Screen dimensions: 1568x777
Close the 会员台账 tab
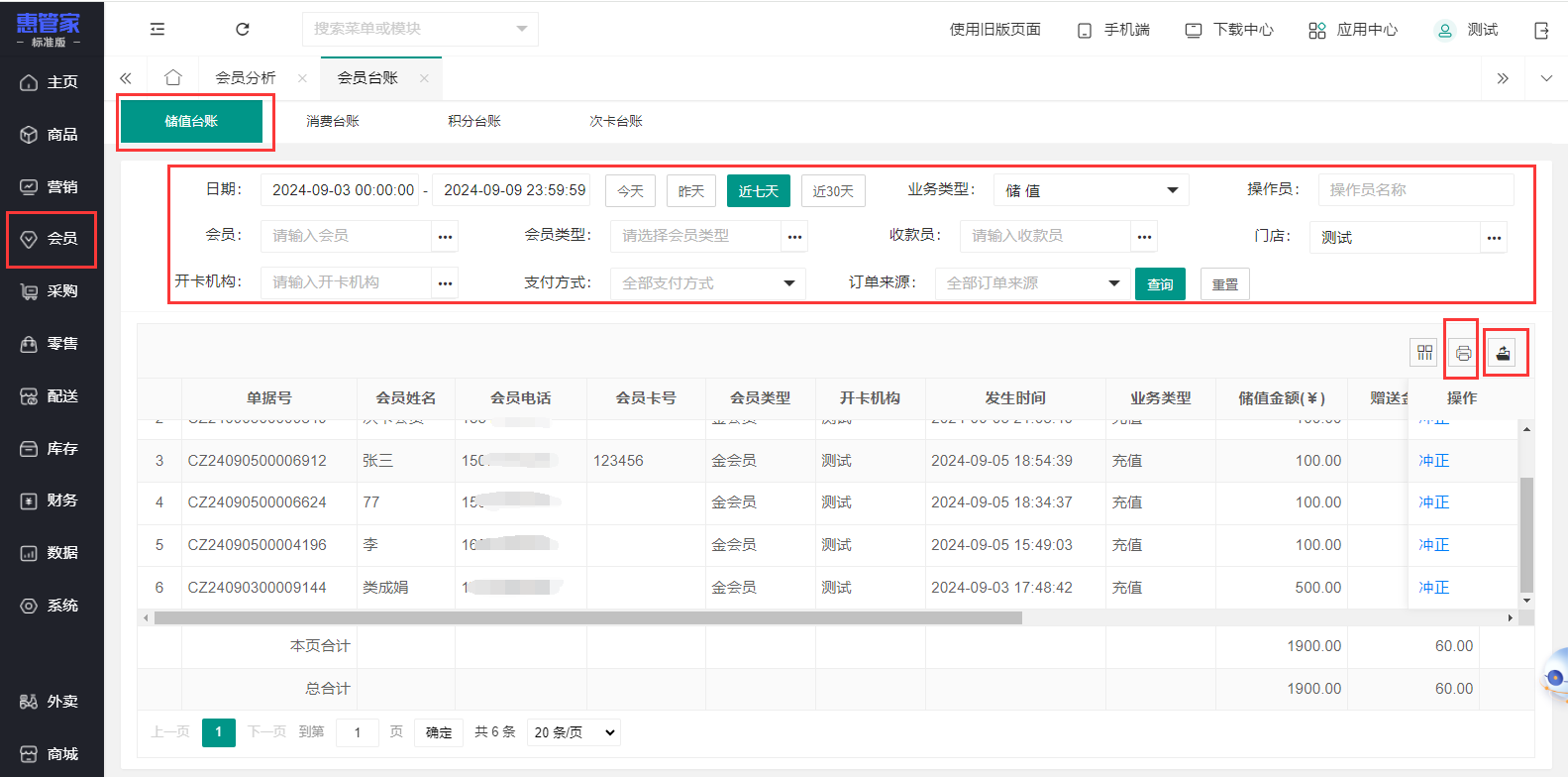click(424, 78)
